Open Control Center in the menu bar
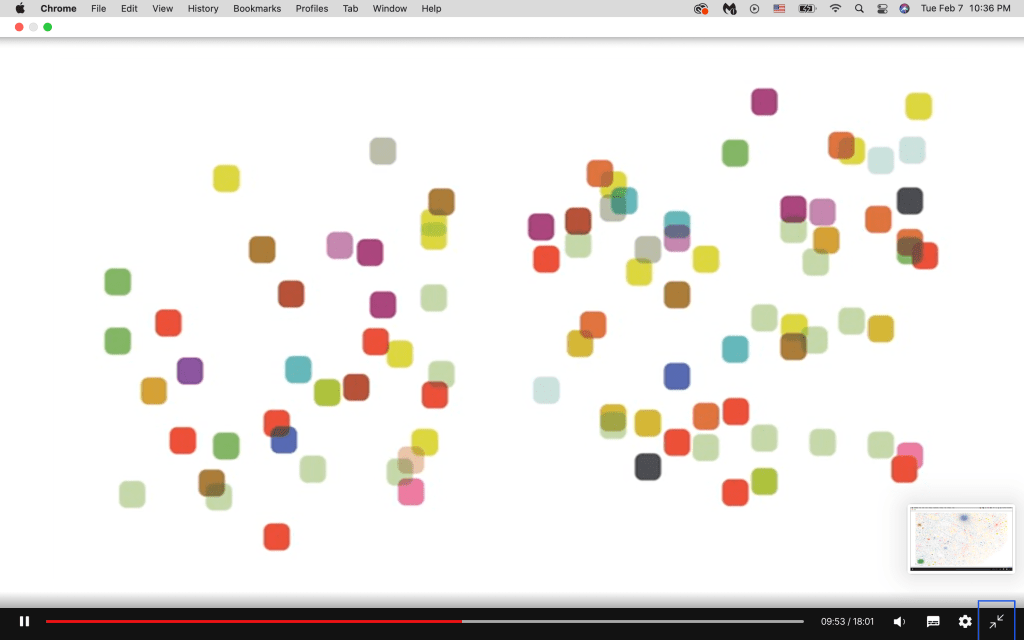1024x640 pixels. tap(882, 8)
